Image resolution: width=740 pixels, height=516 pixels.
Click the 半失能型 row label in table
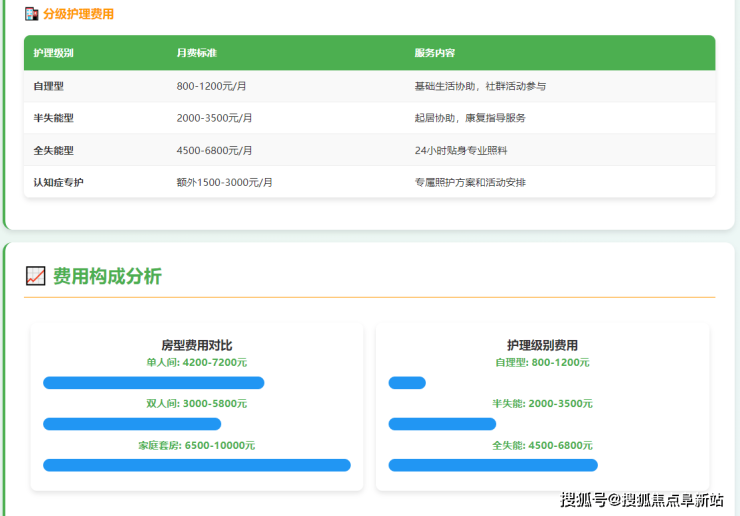[54, 118]
